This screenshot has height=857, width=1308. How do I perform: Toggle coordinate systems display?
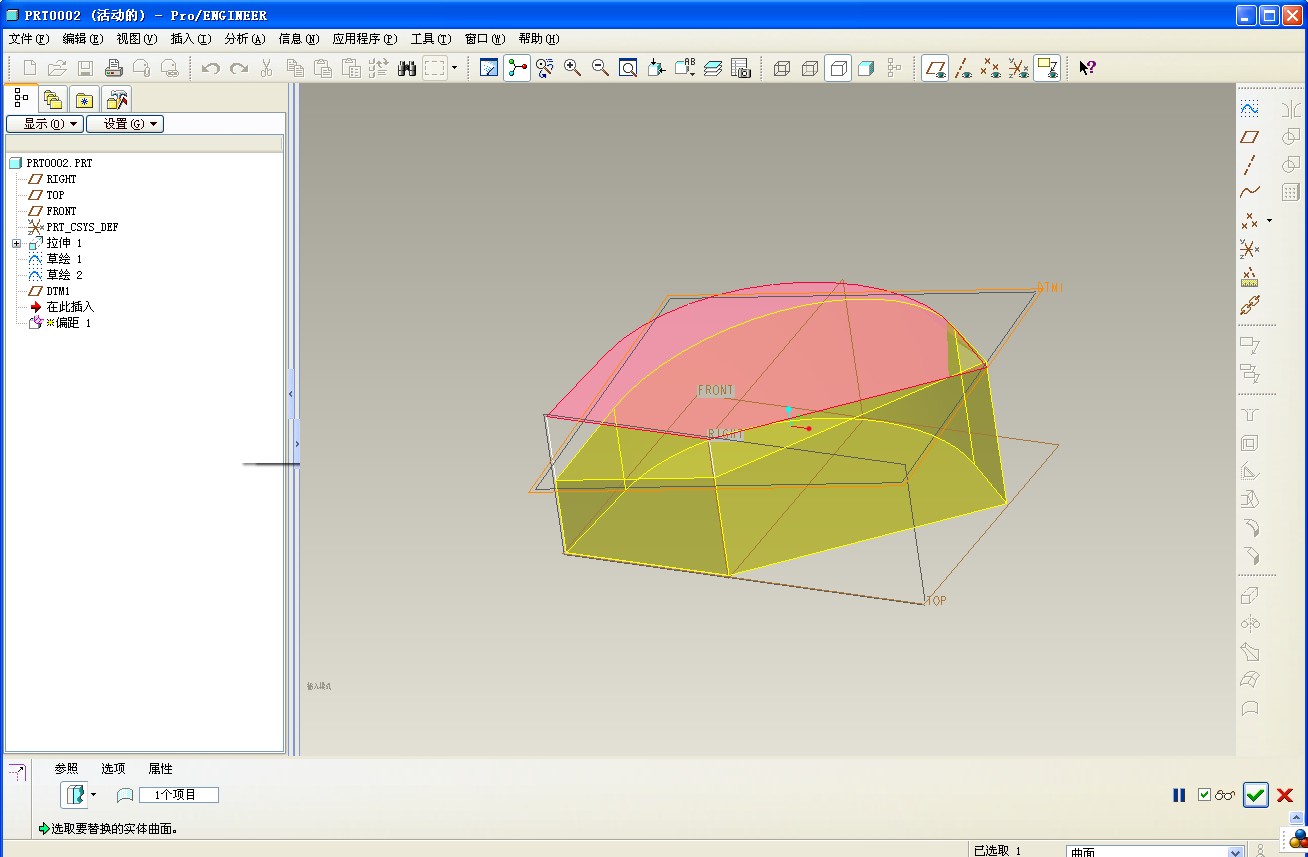(x=1018, y=68)
